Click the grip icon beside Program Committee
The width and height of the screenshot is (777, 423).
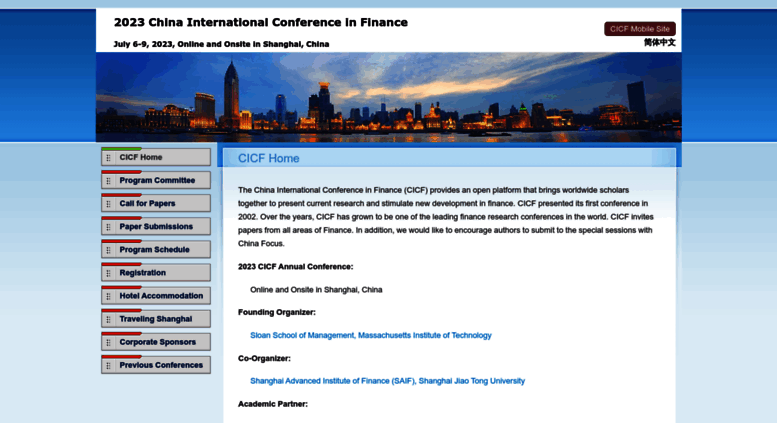[109, 181]
